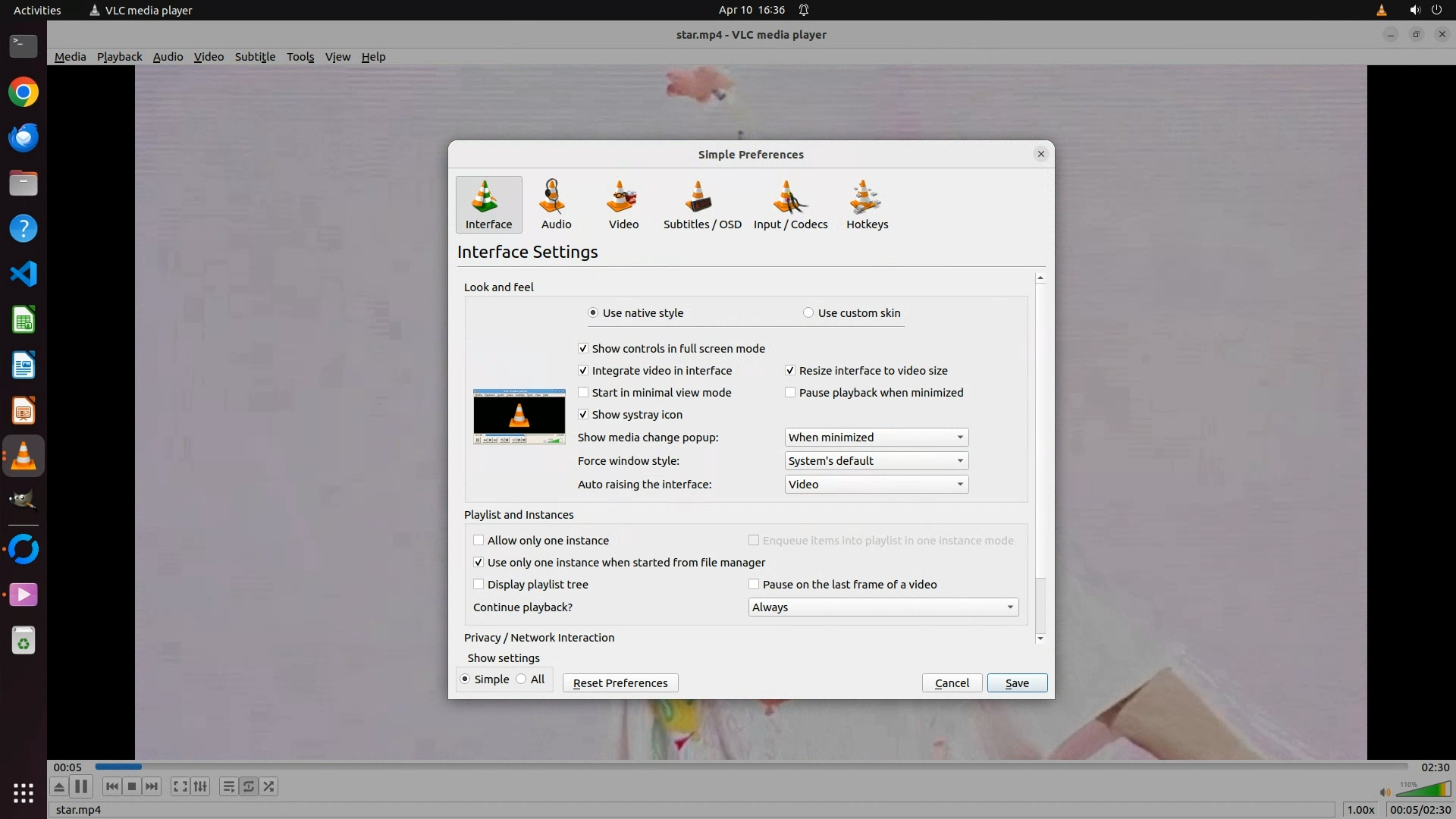Click the volume slider

pos(1423,790)
